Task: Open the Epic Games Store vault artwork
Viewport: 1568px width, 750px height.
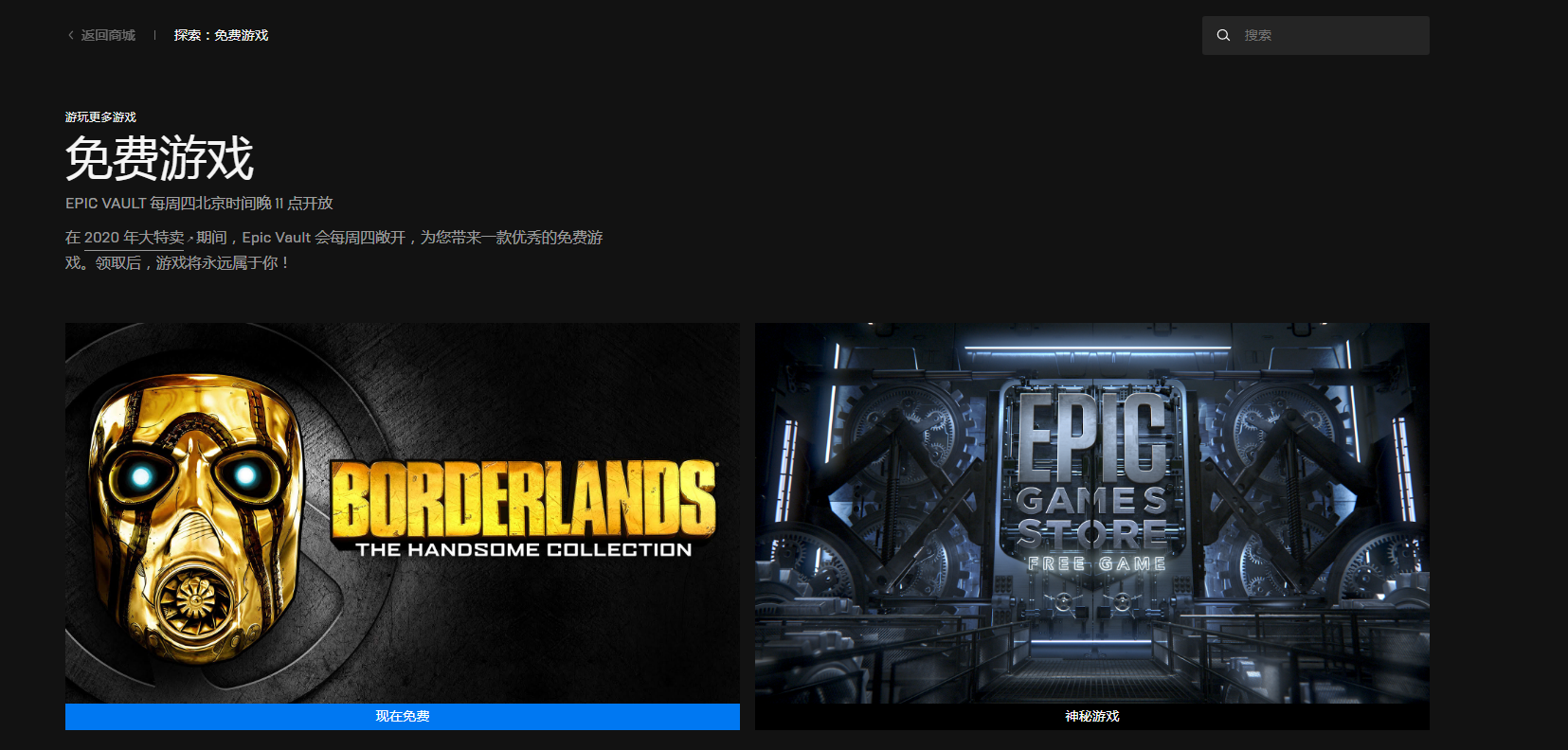Action: [x=1092, y=513]
